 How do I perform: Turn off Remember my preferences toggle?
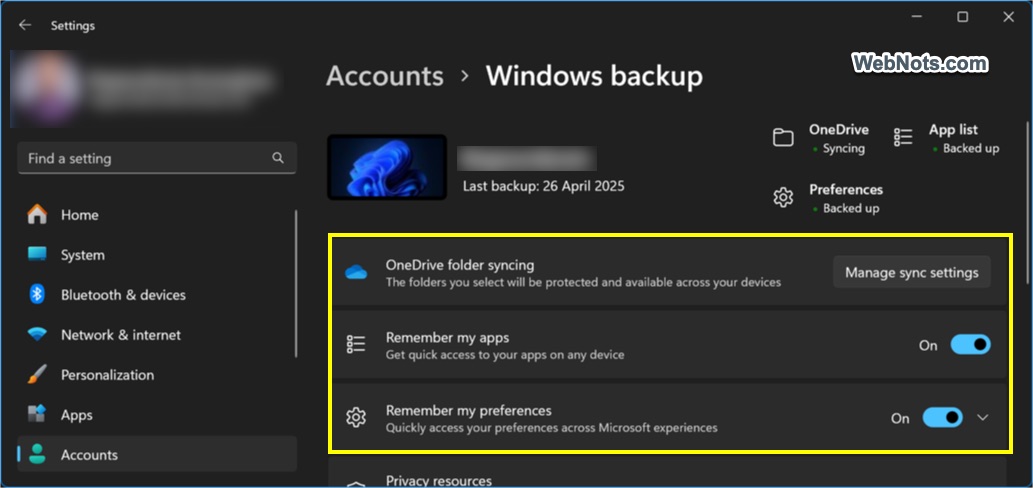pos(943,418)
